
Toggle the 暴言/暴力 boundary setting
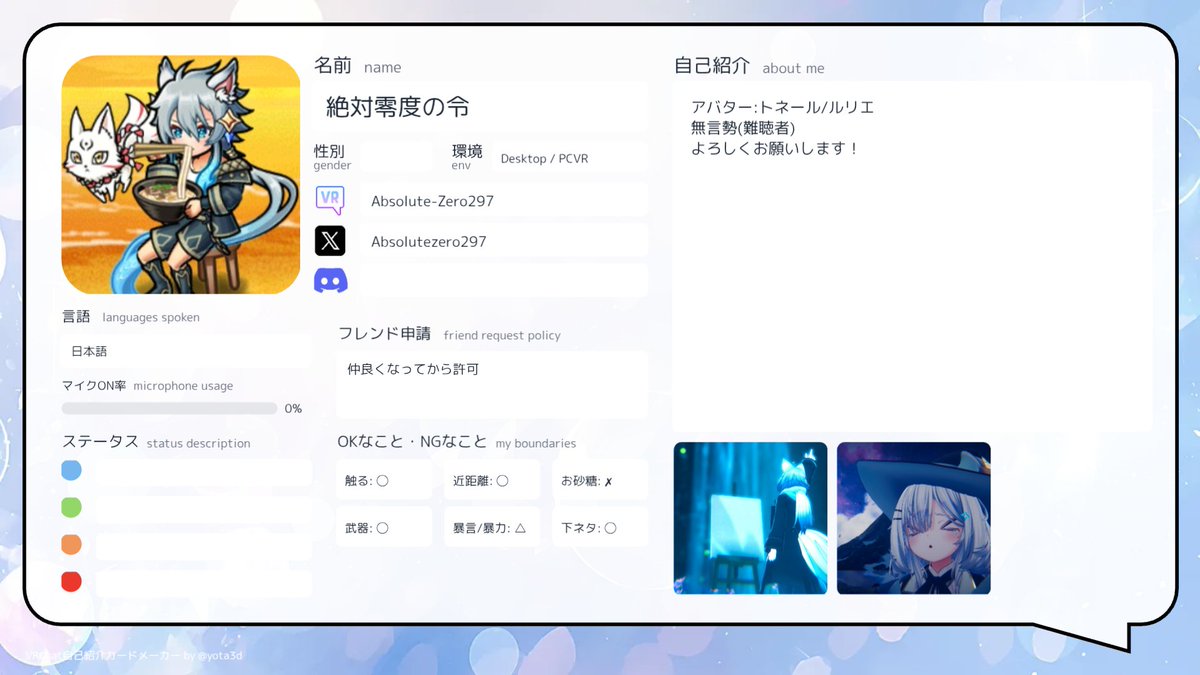click(492, 526)
